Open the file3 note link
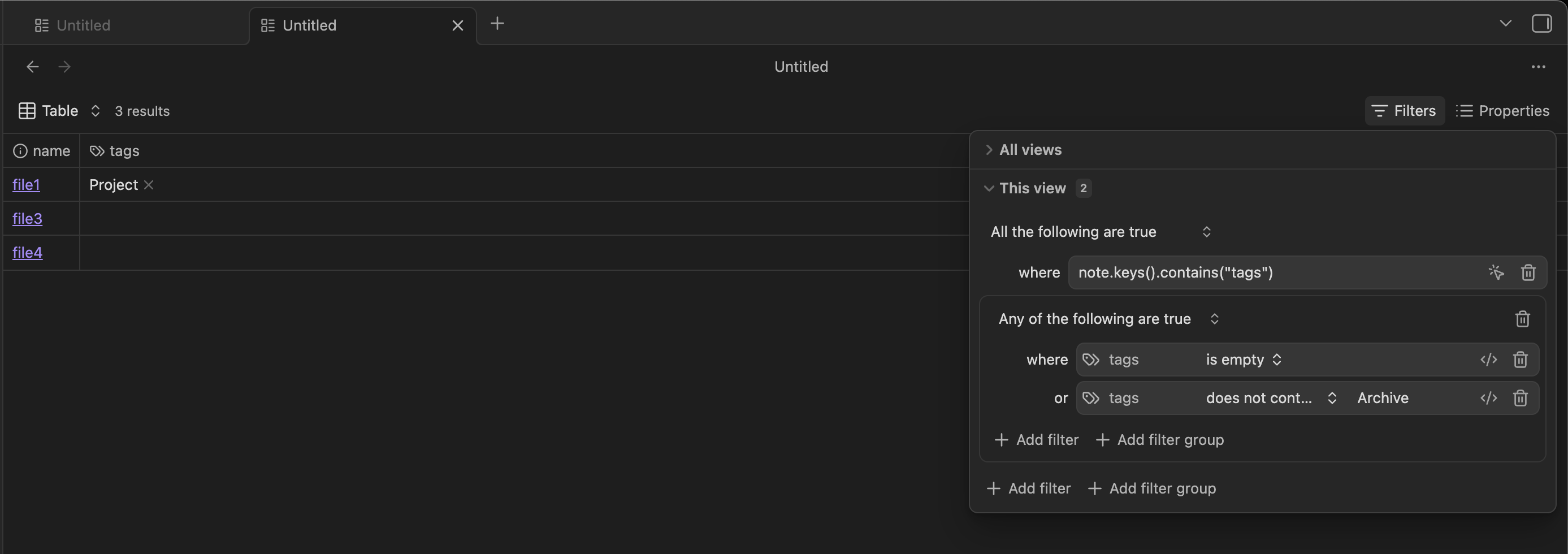This screenshot has height=554, width=1568. [x=27, y=219]
